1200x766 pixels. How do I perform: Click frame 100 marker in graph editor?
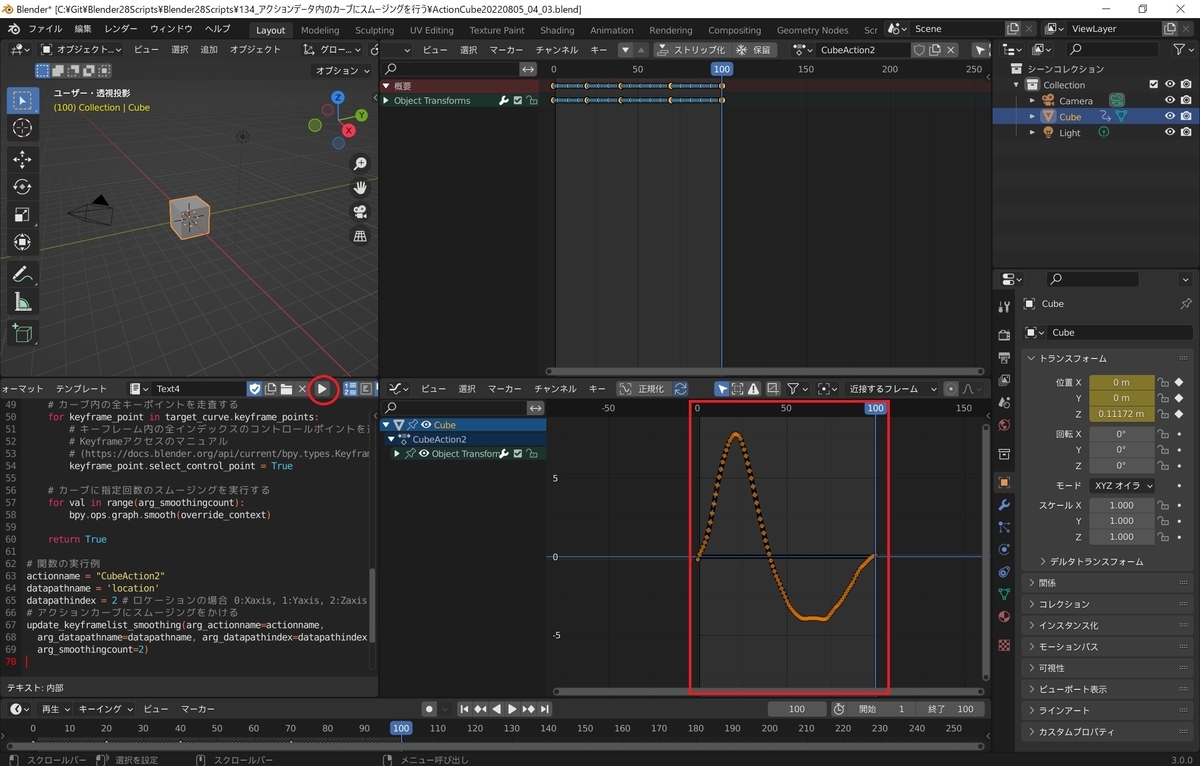click(875, 408)
